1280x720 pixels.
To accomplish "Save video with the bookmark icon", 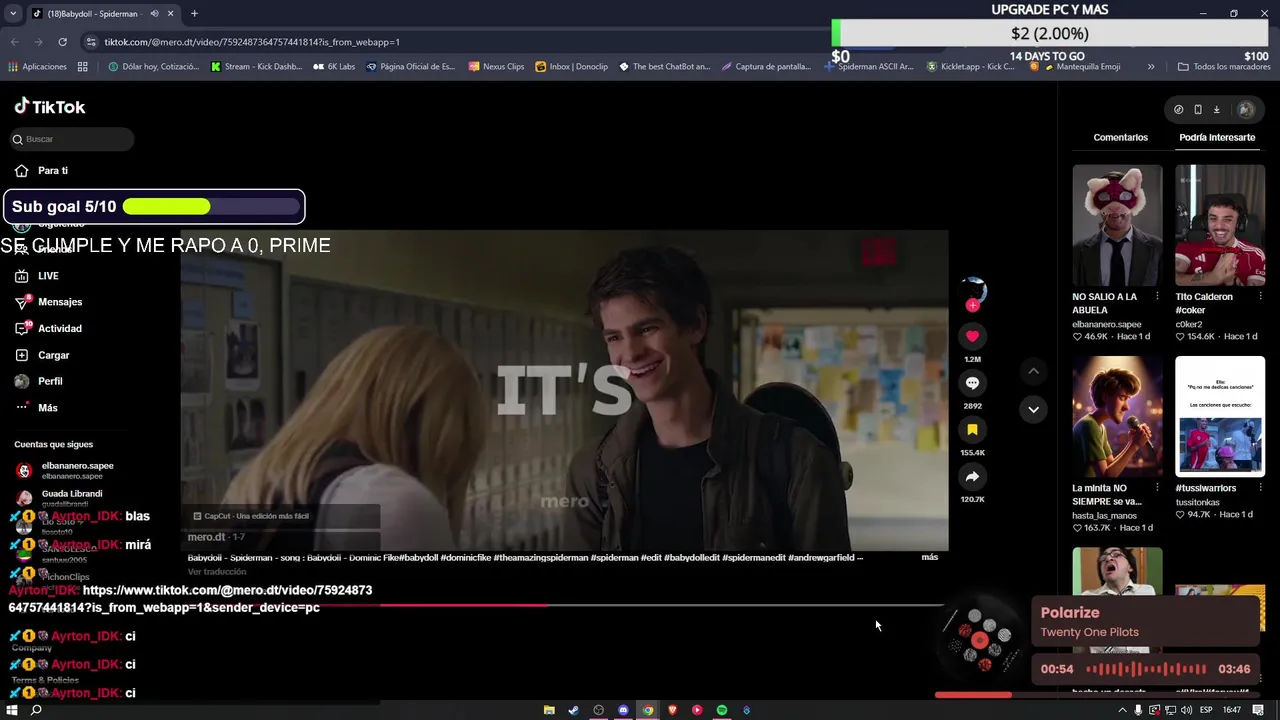I will pos(972,430).
